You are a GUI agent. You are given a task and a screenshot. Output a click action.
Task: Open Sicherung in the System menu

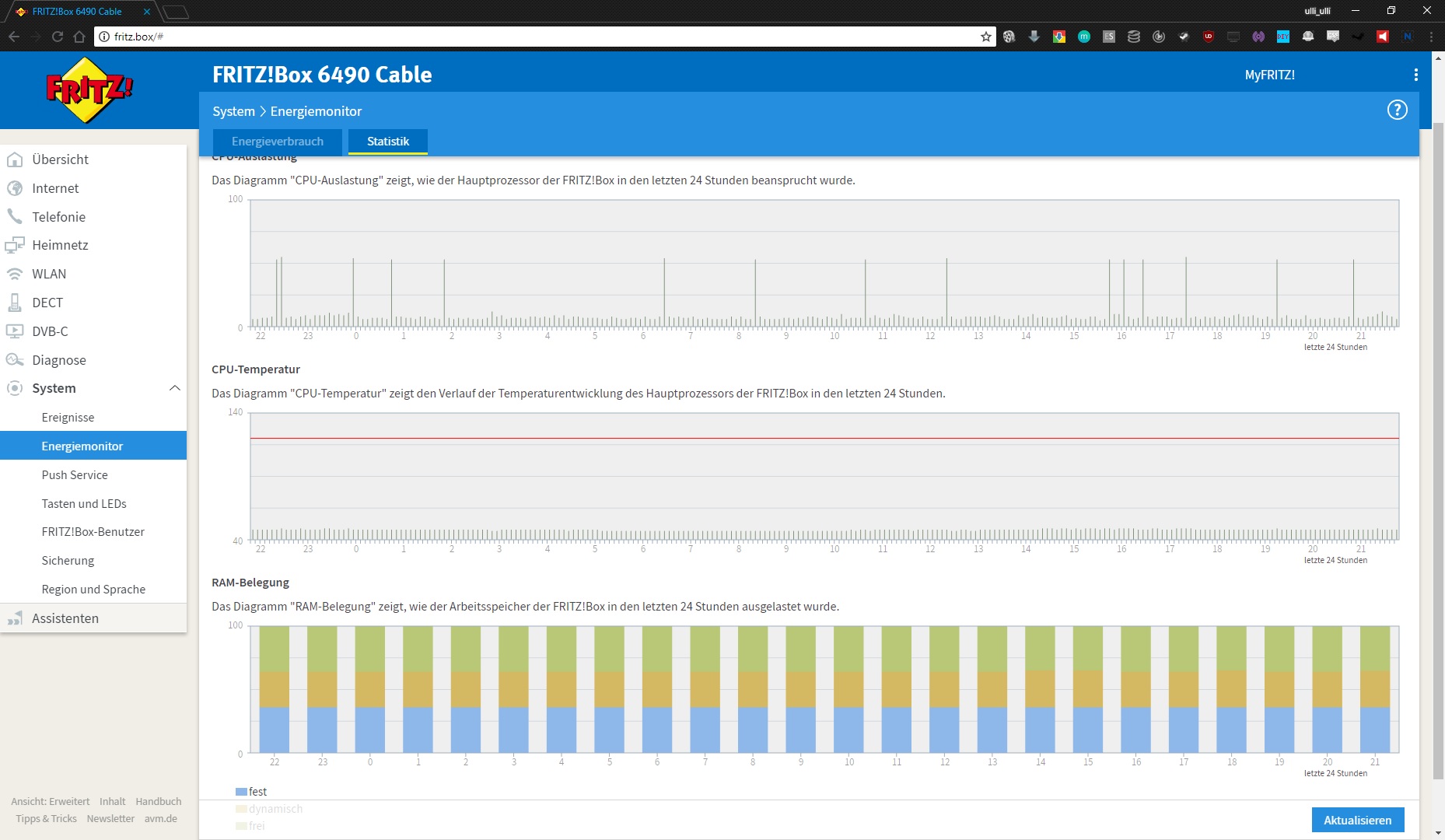point(68,561)
